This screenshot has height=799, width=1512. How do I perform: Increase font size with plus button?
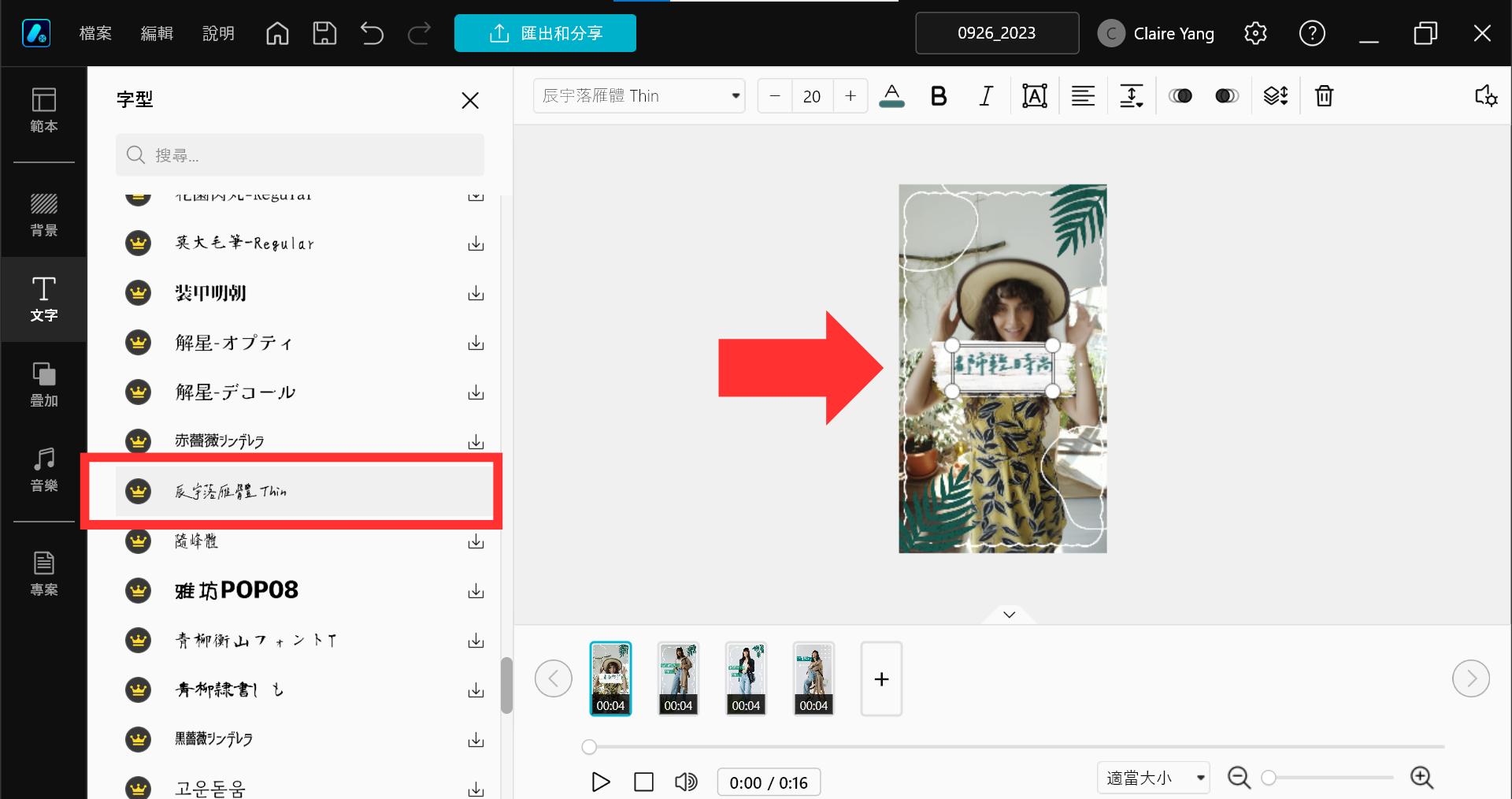tap(850, 96)
